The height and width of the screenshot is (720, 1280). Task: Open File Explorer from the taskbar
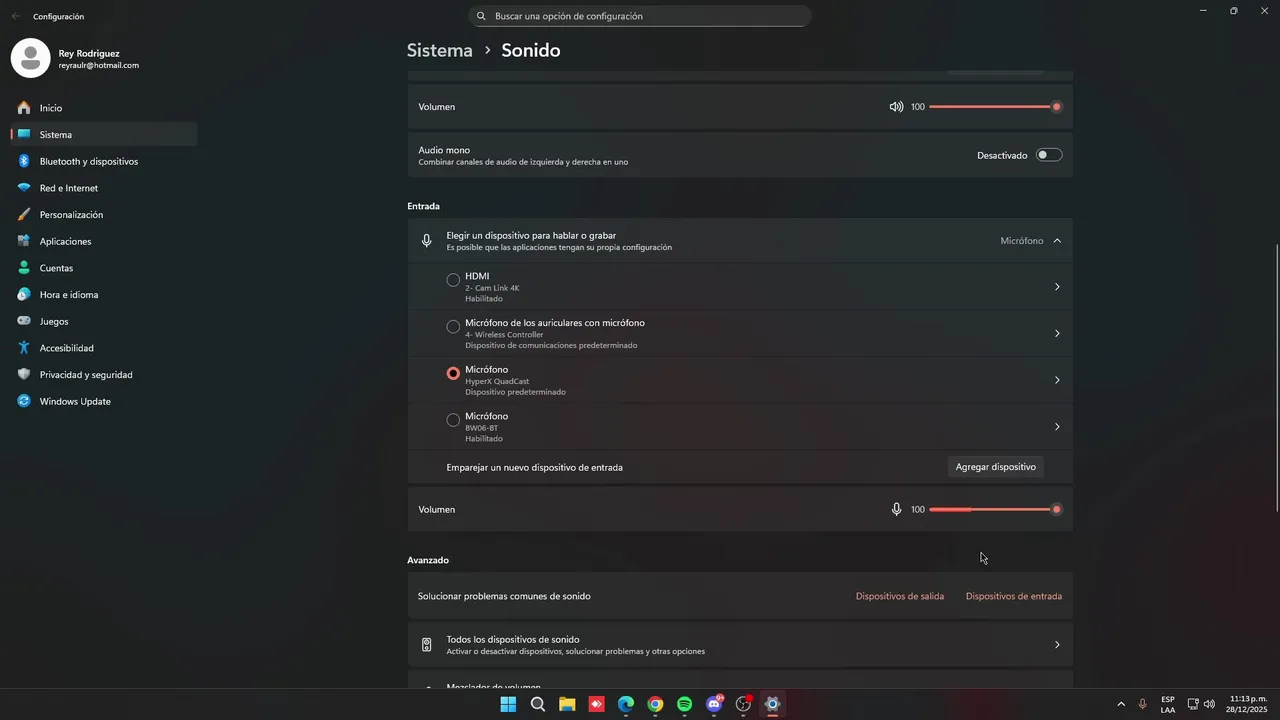tap(567, 704)
